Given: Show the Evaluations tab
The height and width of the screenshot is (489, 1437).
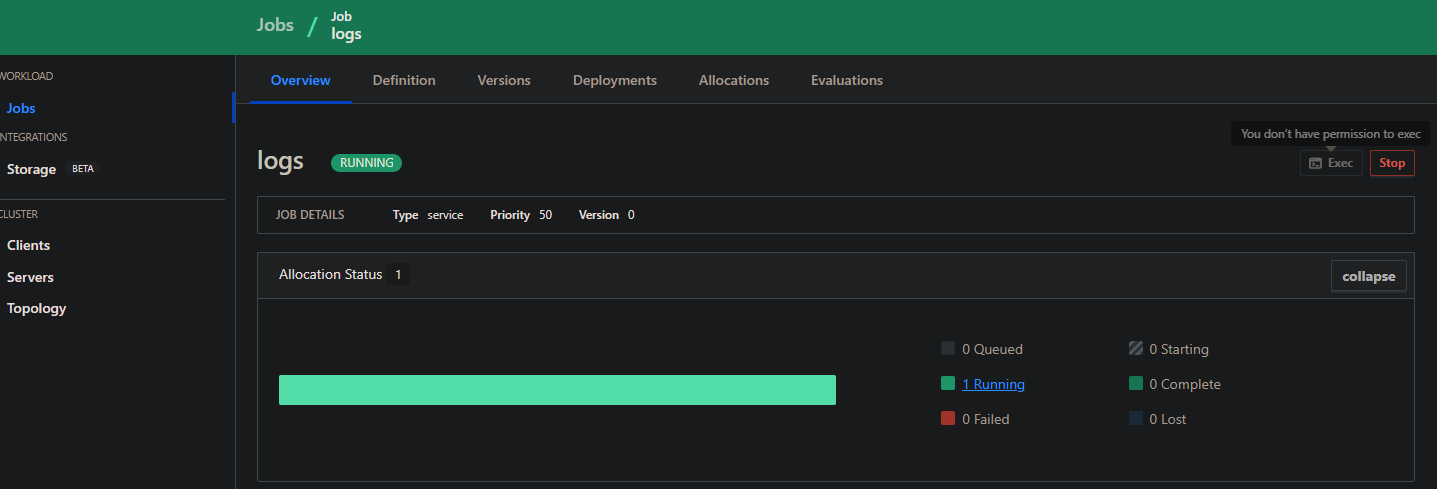Looking at the screenshot, I should point(847,80).
